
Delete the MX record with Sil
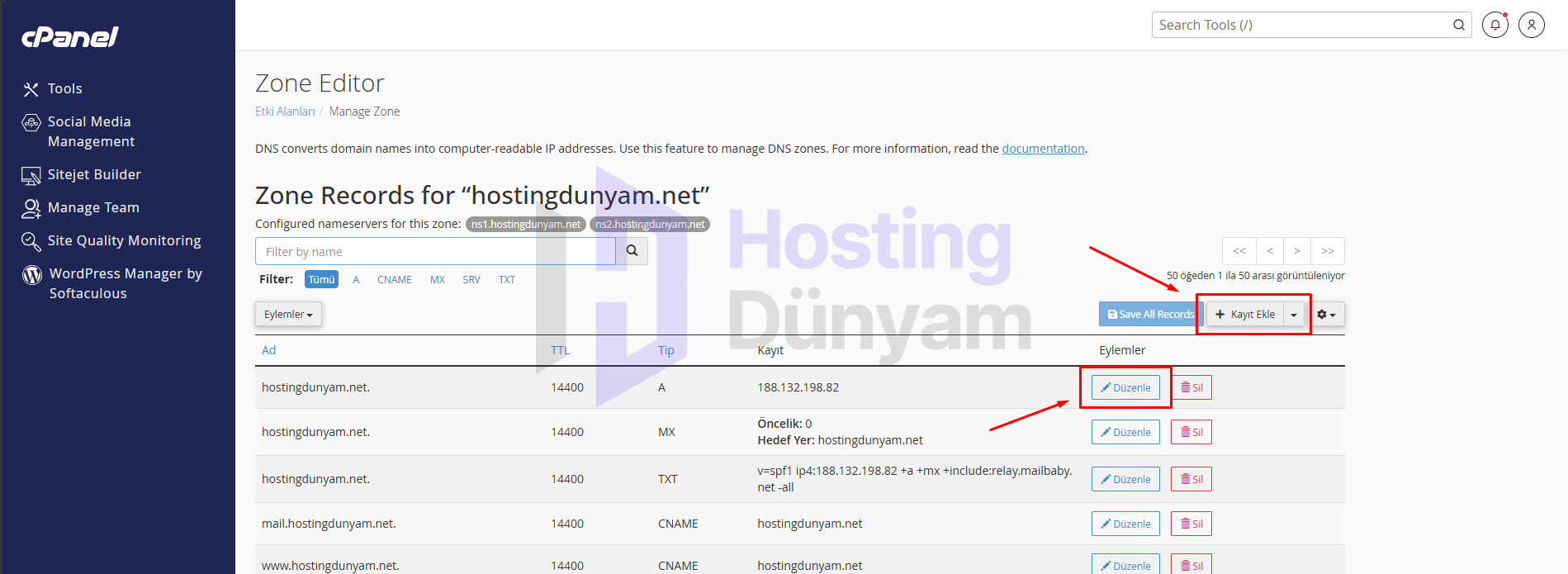(1191, 432)
